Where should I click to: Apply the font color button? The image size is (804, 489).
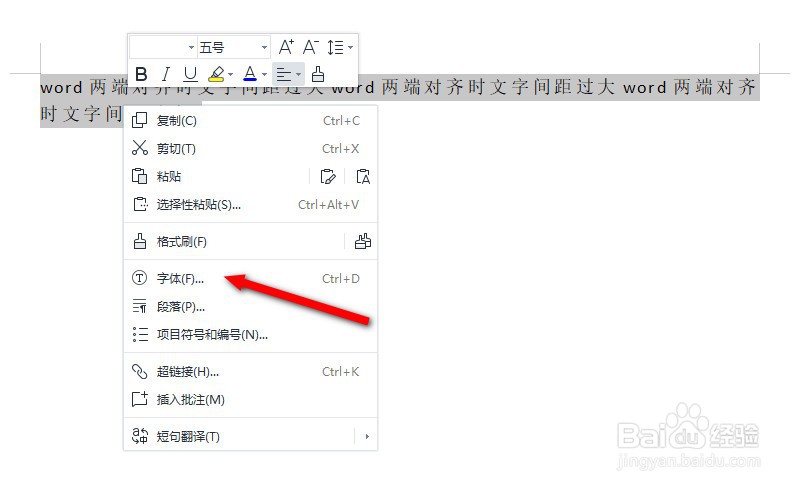tap(250, 74)
